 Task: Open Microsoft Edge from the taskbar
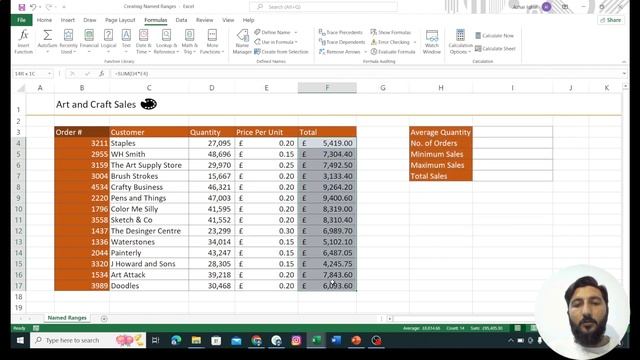tap(176, 340)
